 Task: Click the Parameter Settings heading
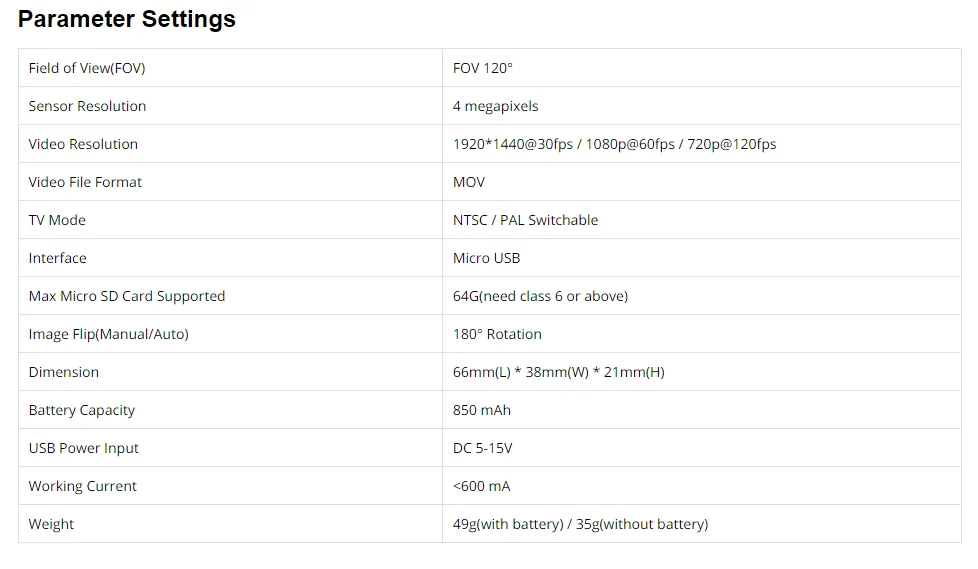[x=127, y=19]
